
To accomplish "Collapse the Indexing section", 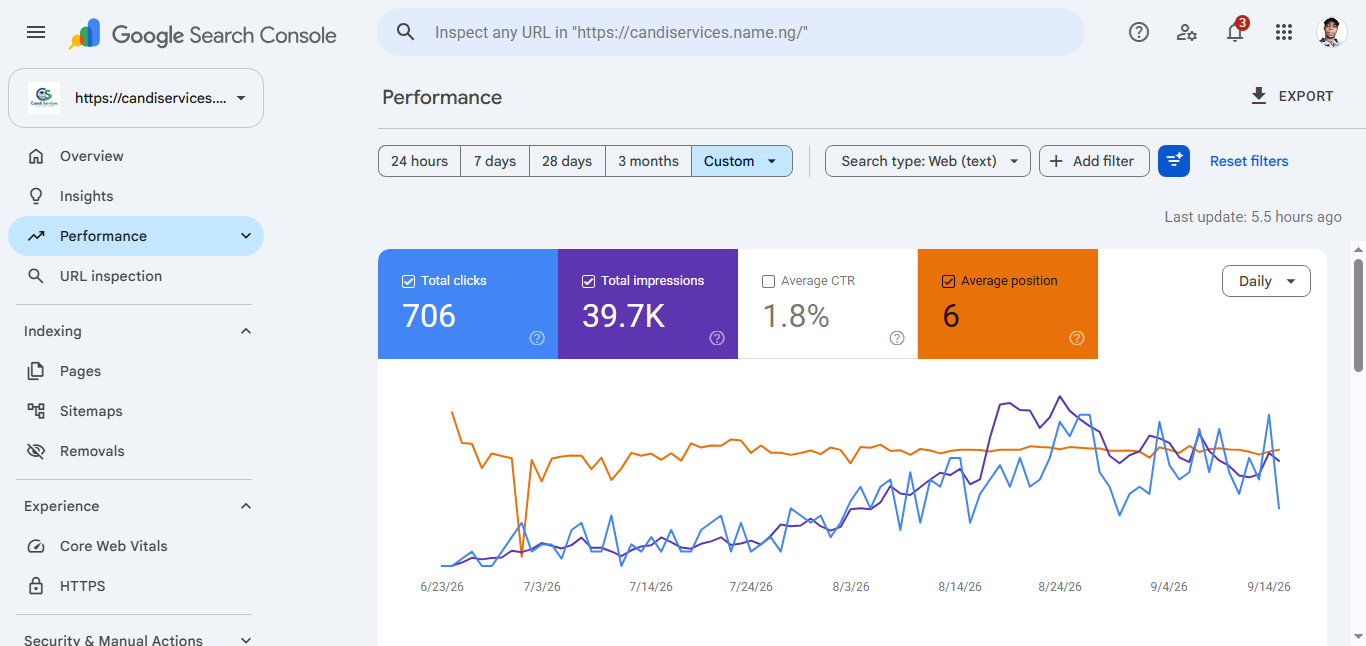I will pyautogui.click(x=246, y=331).
